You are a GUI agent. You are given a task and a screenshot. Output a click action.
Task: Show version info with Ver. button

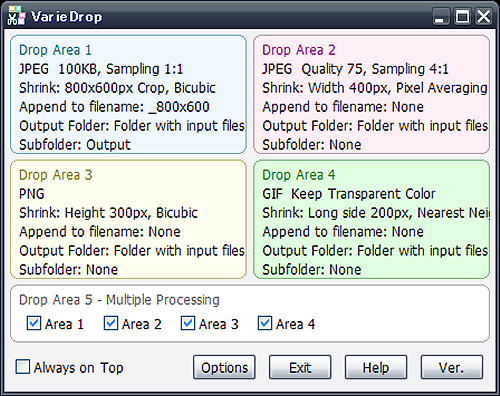tap(452, 367)
